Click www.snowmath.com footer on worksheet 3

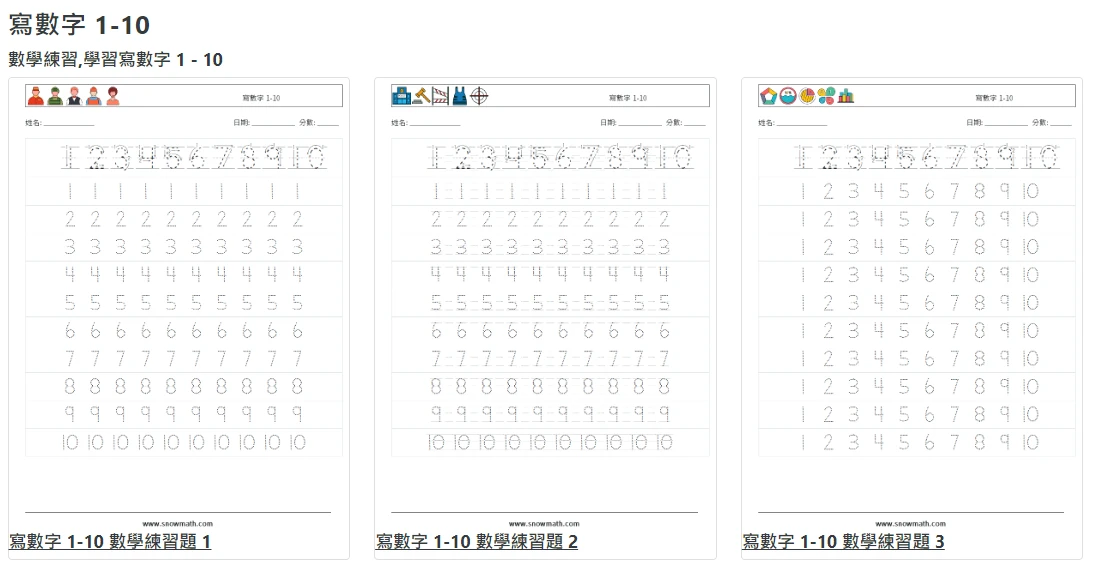(911, 523)
